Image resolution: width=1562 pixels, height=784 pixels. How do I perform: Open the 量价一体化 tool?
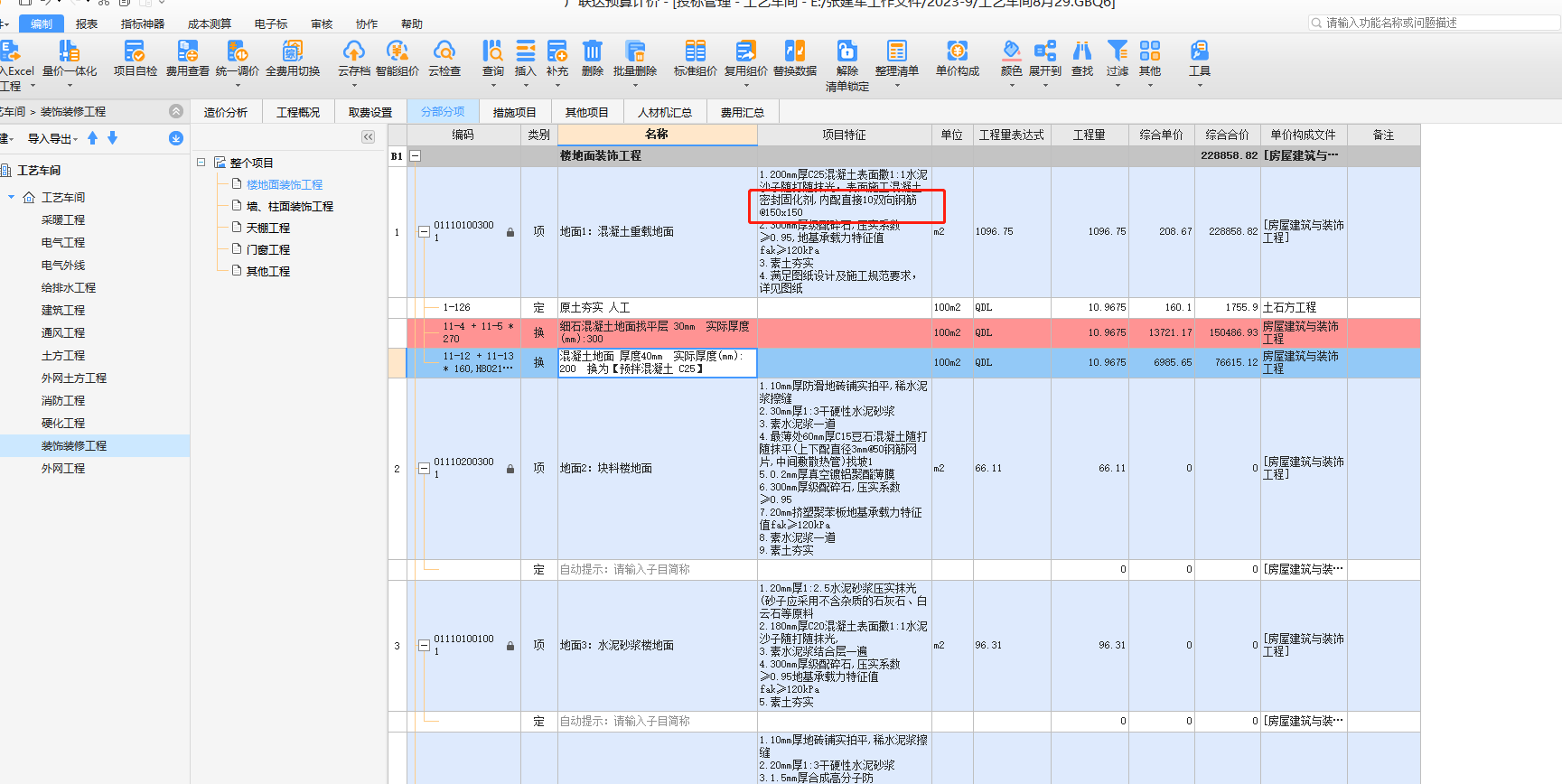[69, 58]
